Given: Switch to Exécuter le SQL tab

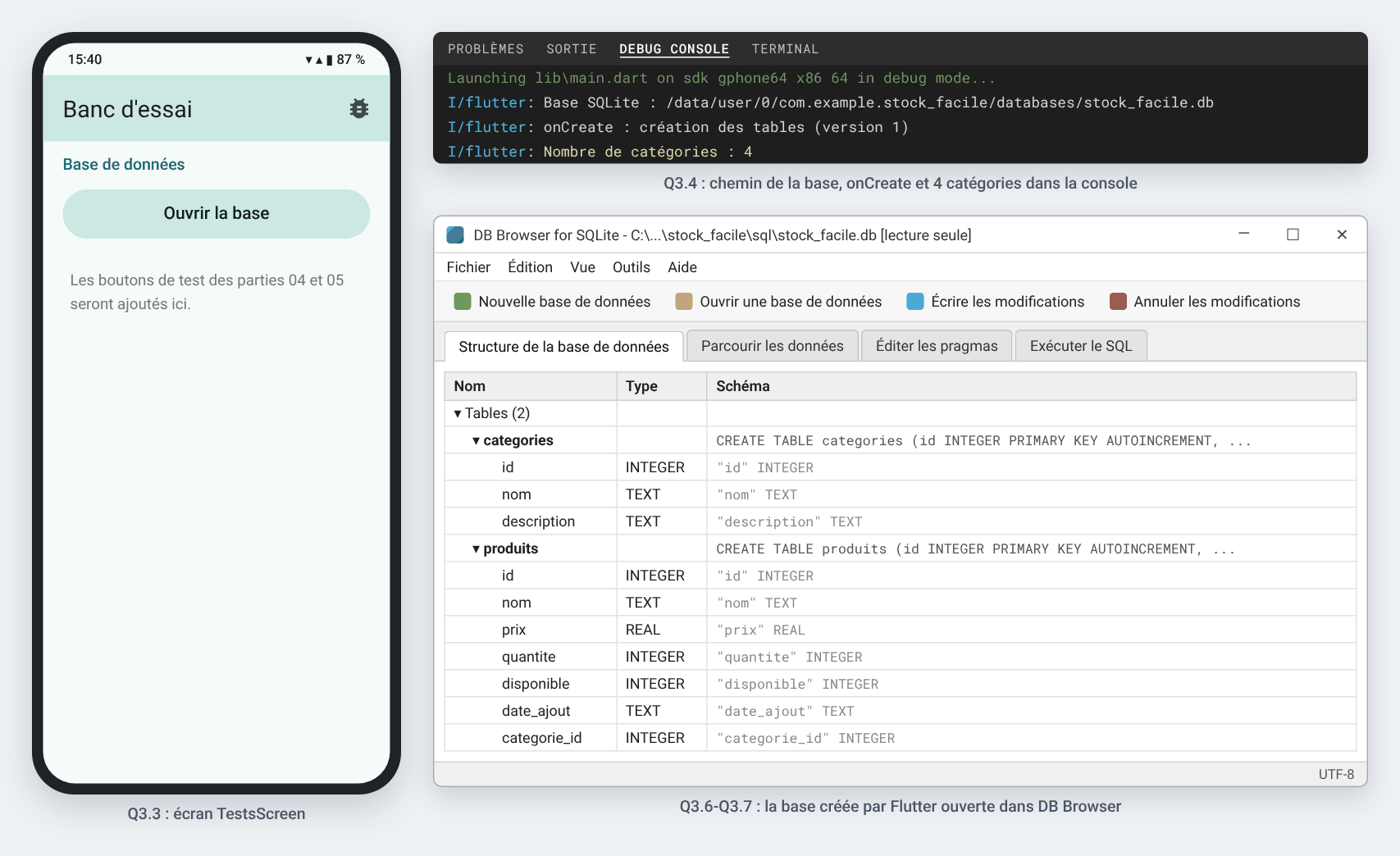Looking at the screenshot, I should [x=1081, y=346].
